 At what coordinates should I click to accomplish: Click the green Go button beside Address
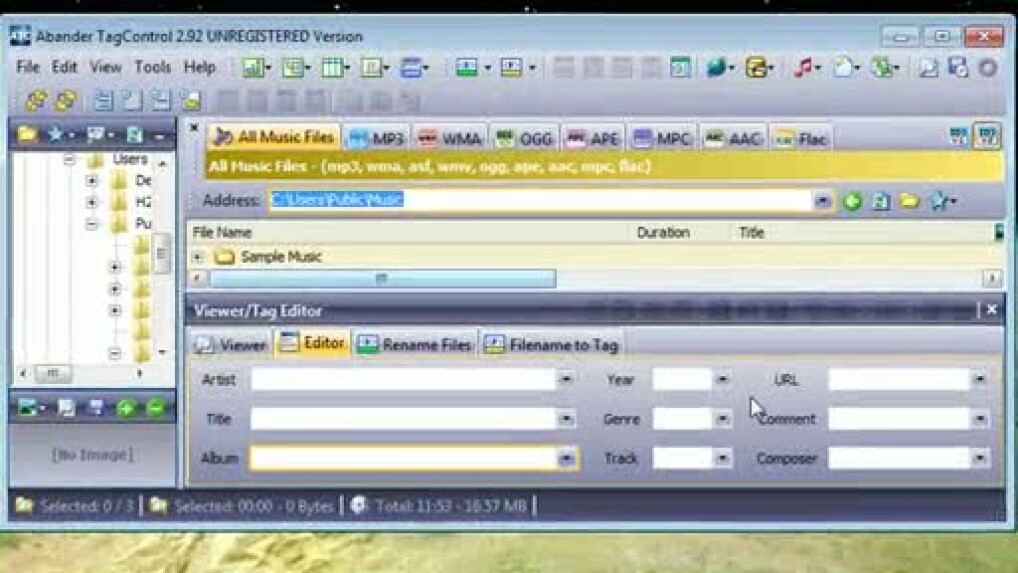[x=852, y=201]
